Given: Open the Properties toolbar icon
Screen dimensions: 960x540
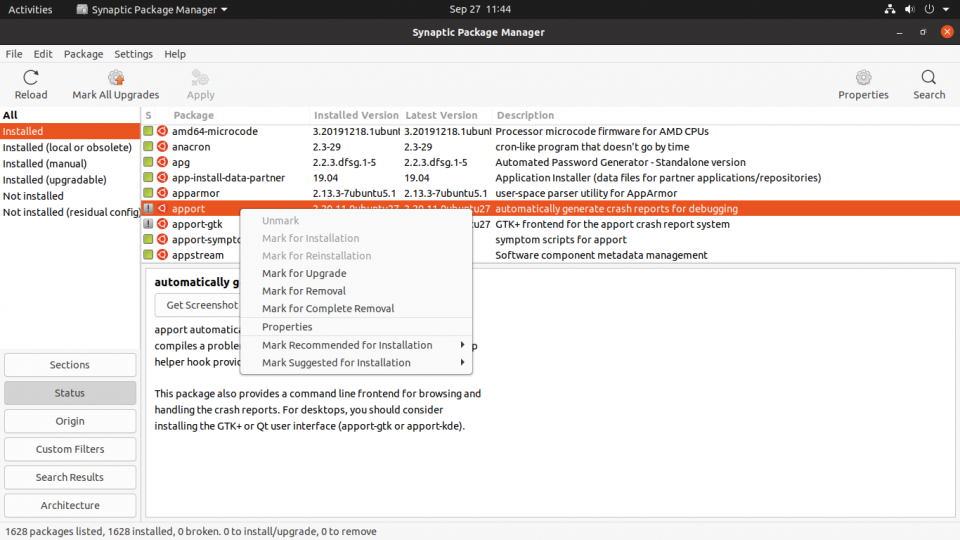Looking at the screenshot, I should pyautogui.click(x=863, y=78).
